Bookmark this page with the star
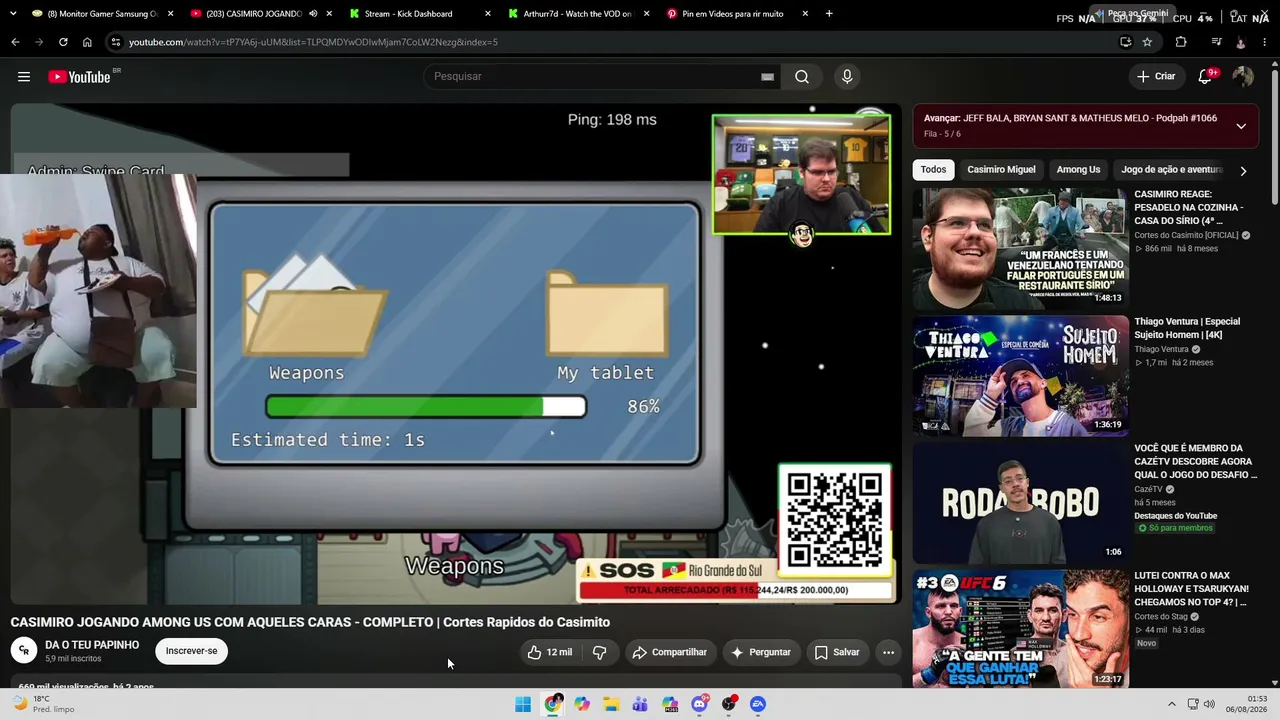The width and height of the screenshot is (1280, 720). coord(1147,42)
